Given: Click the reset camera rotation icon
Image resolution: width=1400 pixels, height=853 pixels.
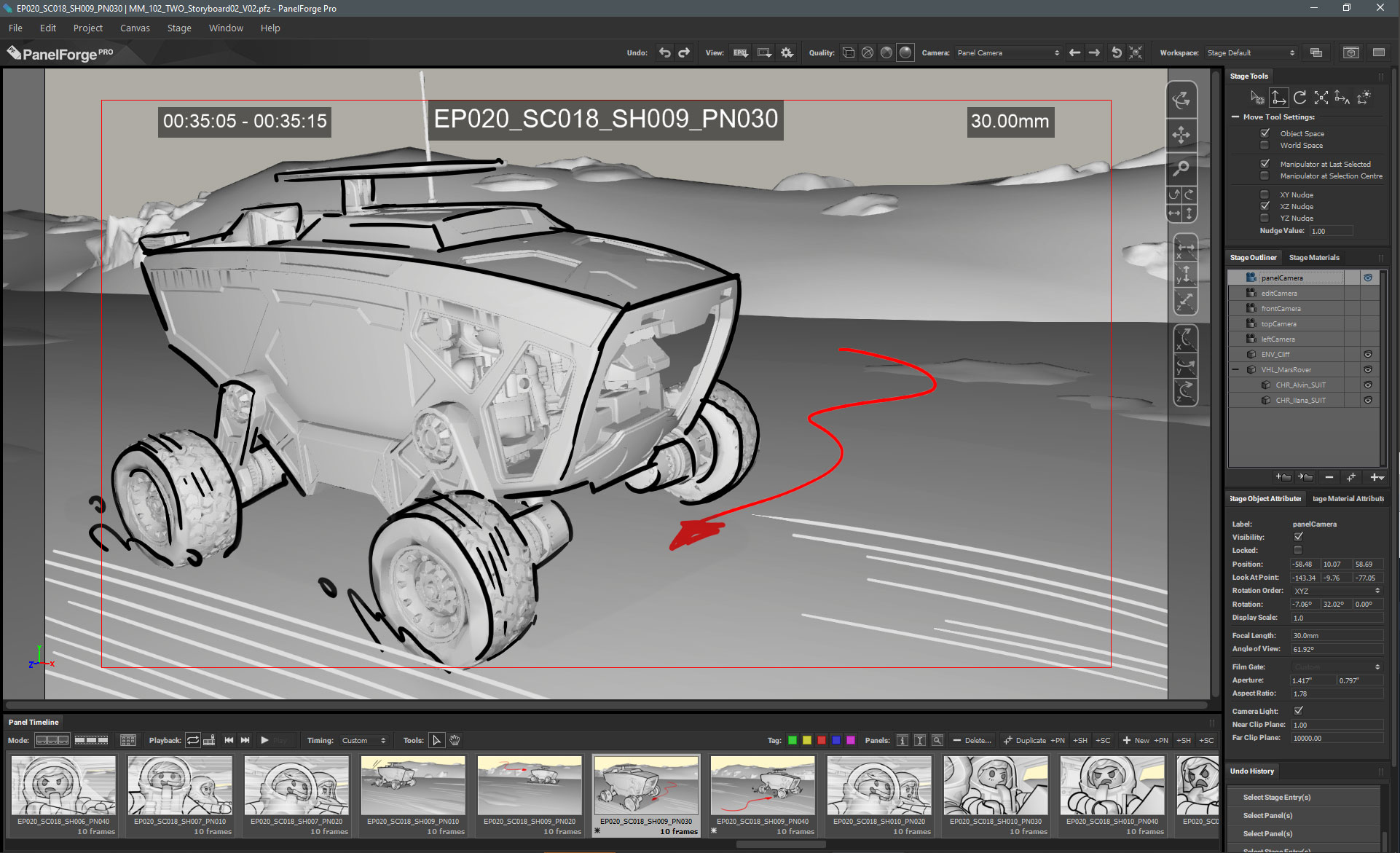Looking at the screenshot, I should tap(1116, 52).
